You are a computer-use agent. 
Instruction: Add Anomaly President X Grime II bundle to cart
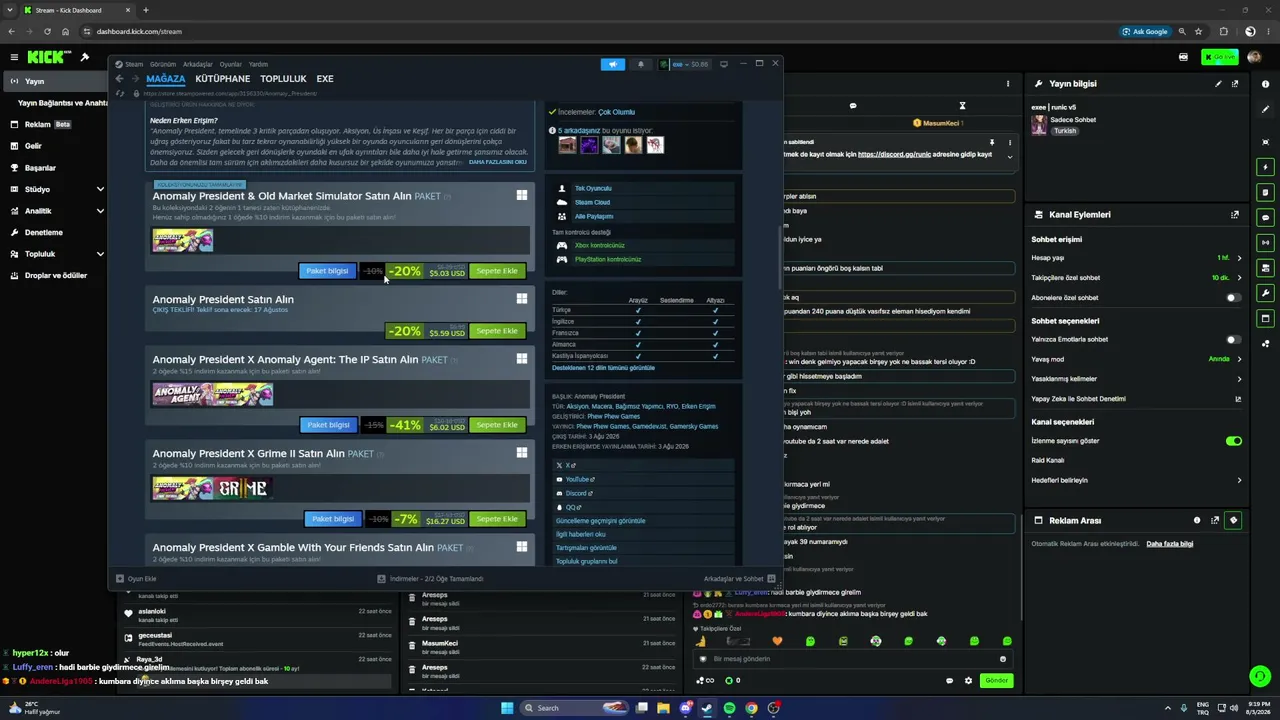pyautogui.click(x=497, y=519)
